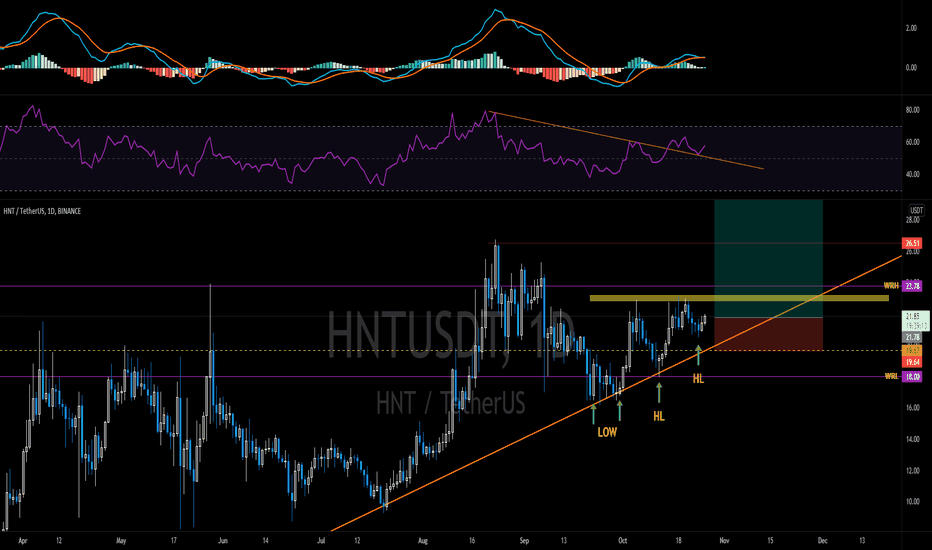
Task: Click the MACD 0.00 scale value
Action: [911, 67]
